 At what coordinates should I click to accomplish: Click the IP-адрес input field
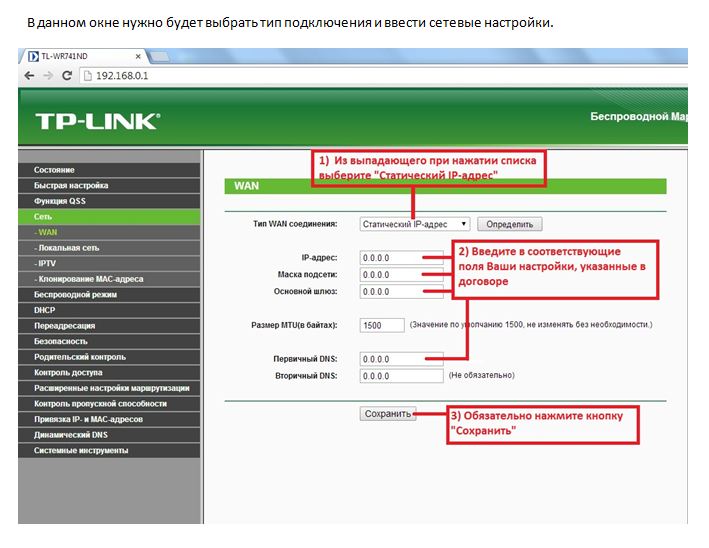point(391,257)
